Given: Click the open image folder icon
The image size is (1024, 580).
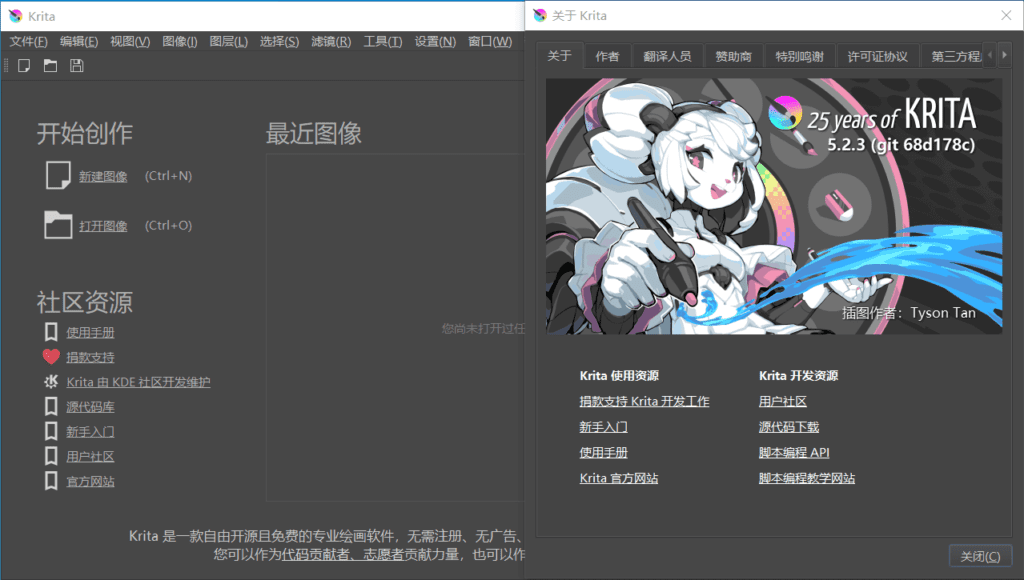Looking at the screenshot, I should pyautogui.click(x=58, y=225).
